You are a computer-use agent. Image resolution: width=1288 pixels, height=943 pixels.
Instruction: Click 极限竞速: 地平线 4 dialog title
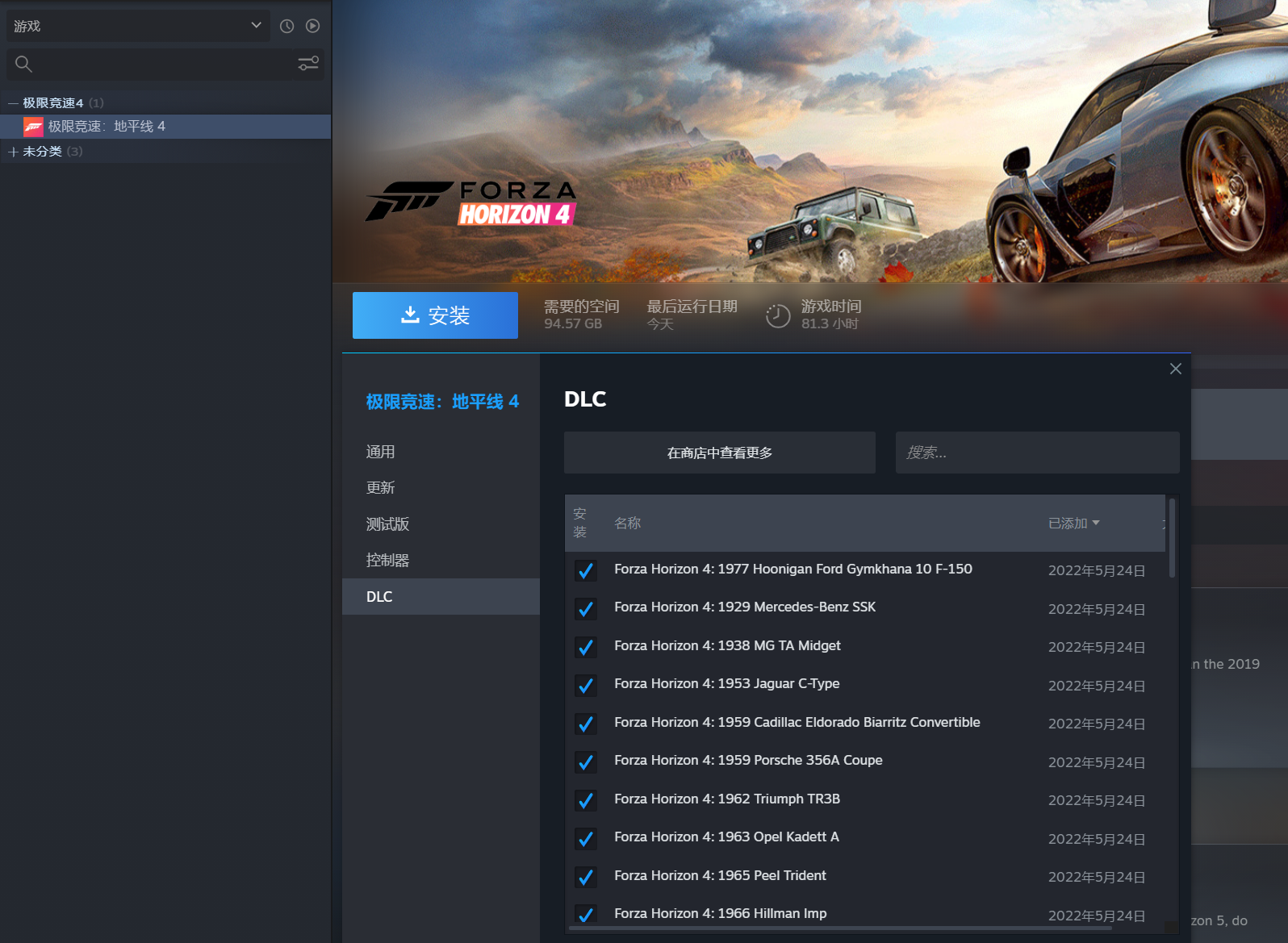click(x=442, y=402)
